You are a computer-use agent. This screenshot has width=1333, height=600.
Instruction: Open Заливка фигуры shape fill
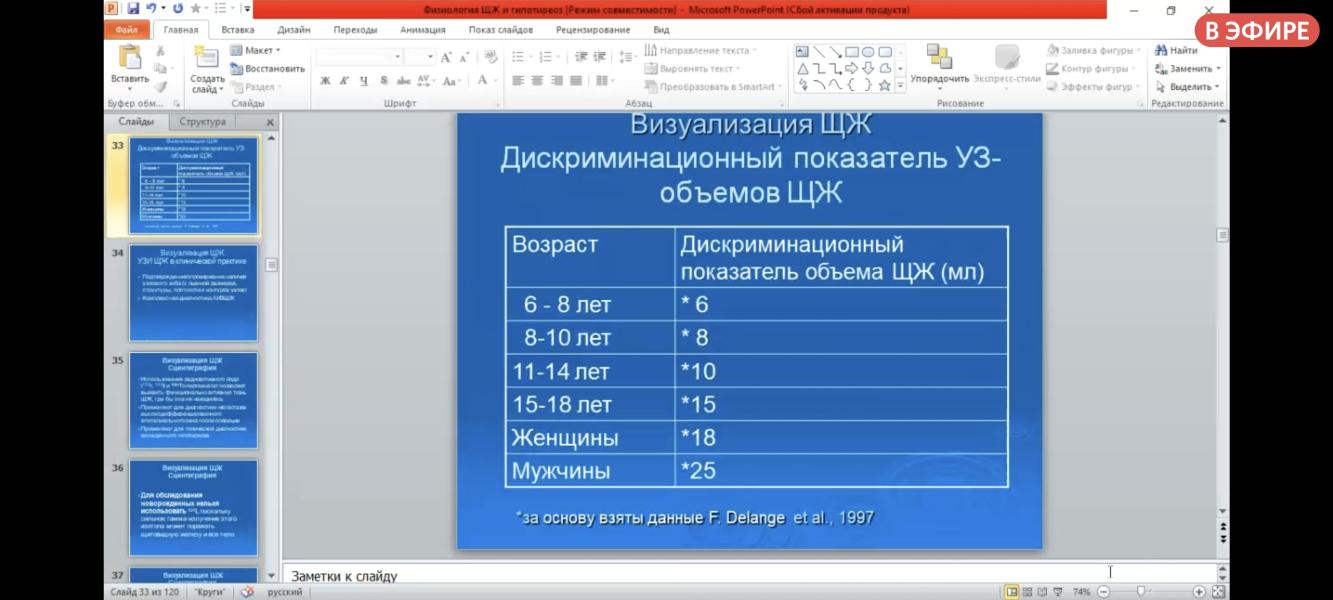click(1094, 50)
